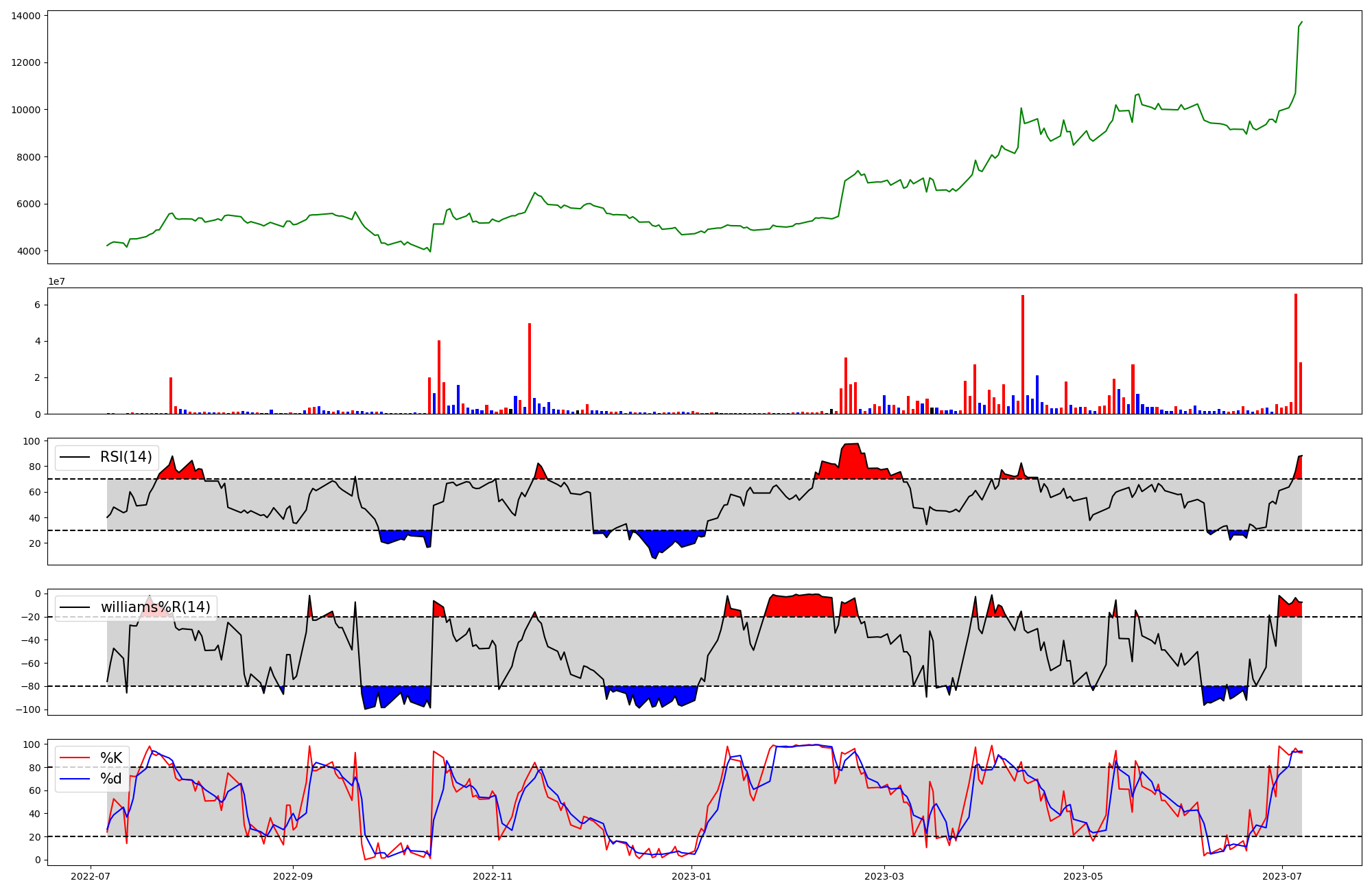Click the RSI(14) legend label
The image size is (1372, 892).
tap(126, 457)
